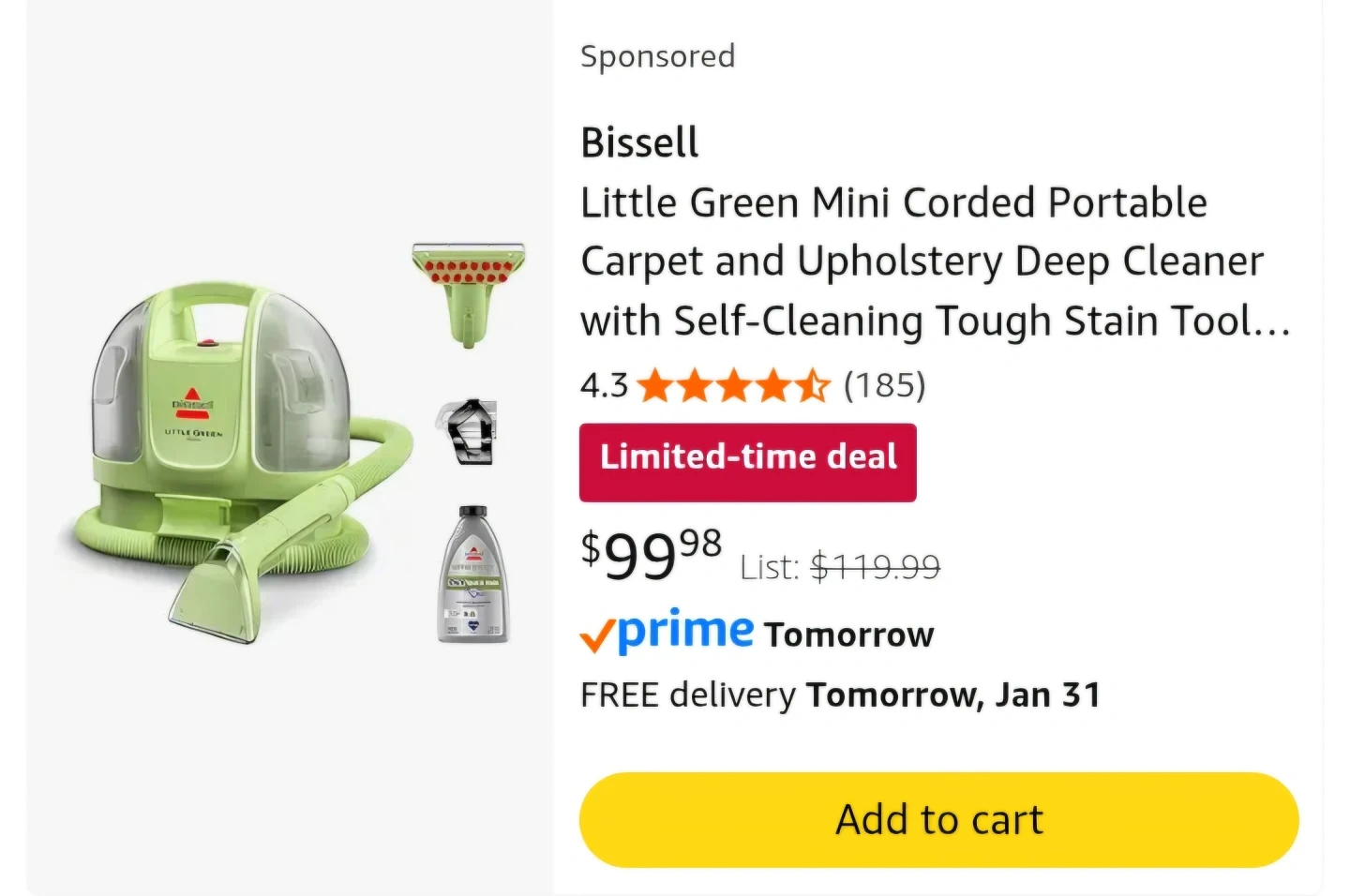This screenshot has height=896, width=1350.
Task: Click the struck-through $119.99 list price
Action: 875,567
